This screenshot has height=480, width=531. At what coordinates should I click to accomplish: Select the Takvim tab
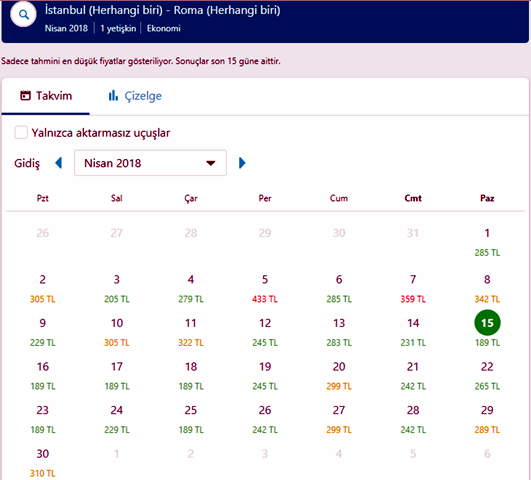(46, 96)
